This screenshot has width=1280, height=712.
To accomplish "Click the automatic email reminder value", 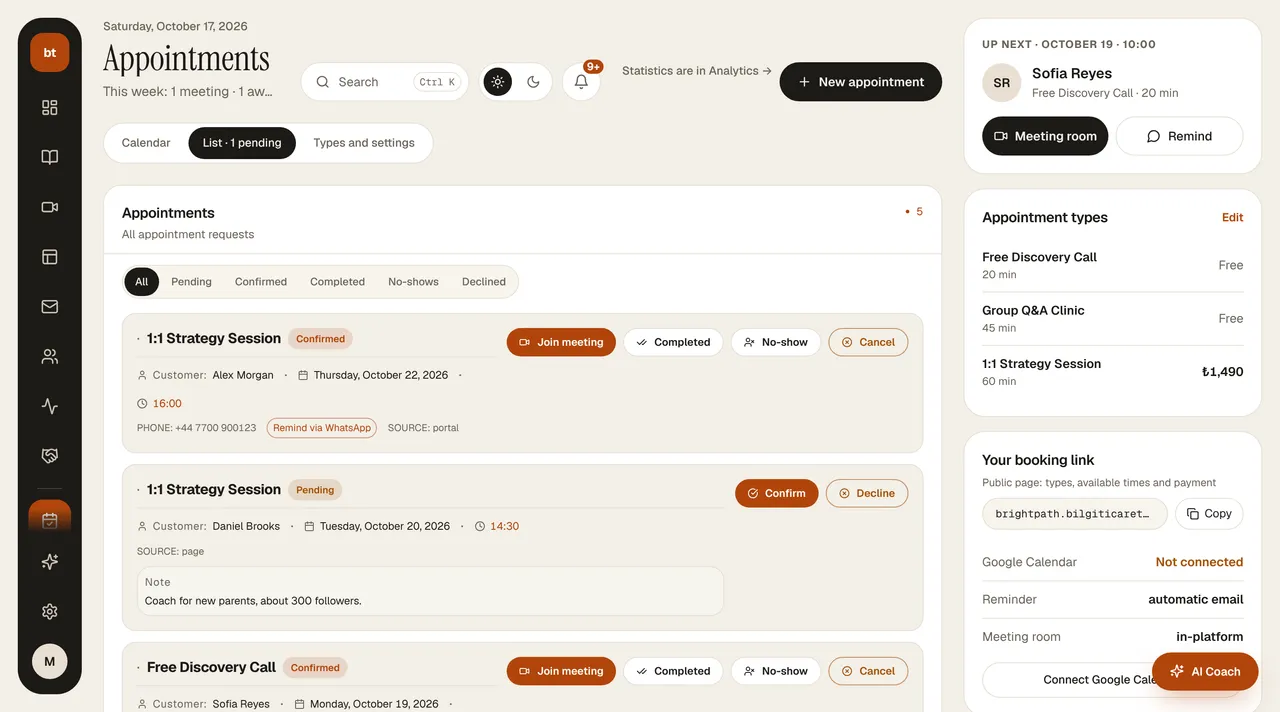I will [x=1196, y=599].
